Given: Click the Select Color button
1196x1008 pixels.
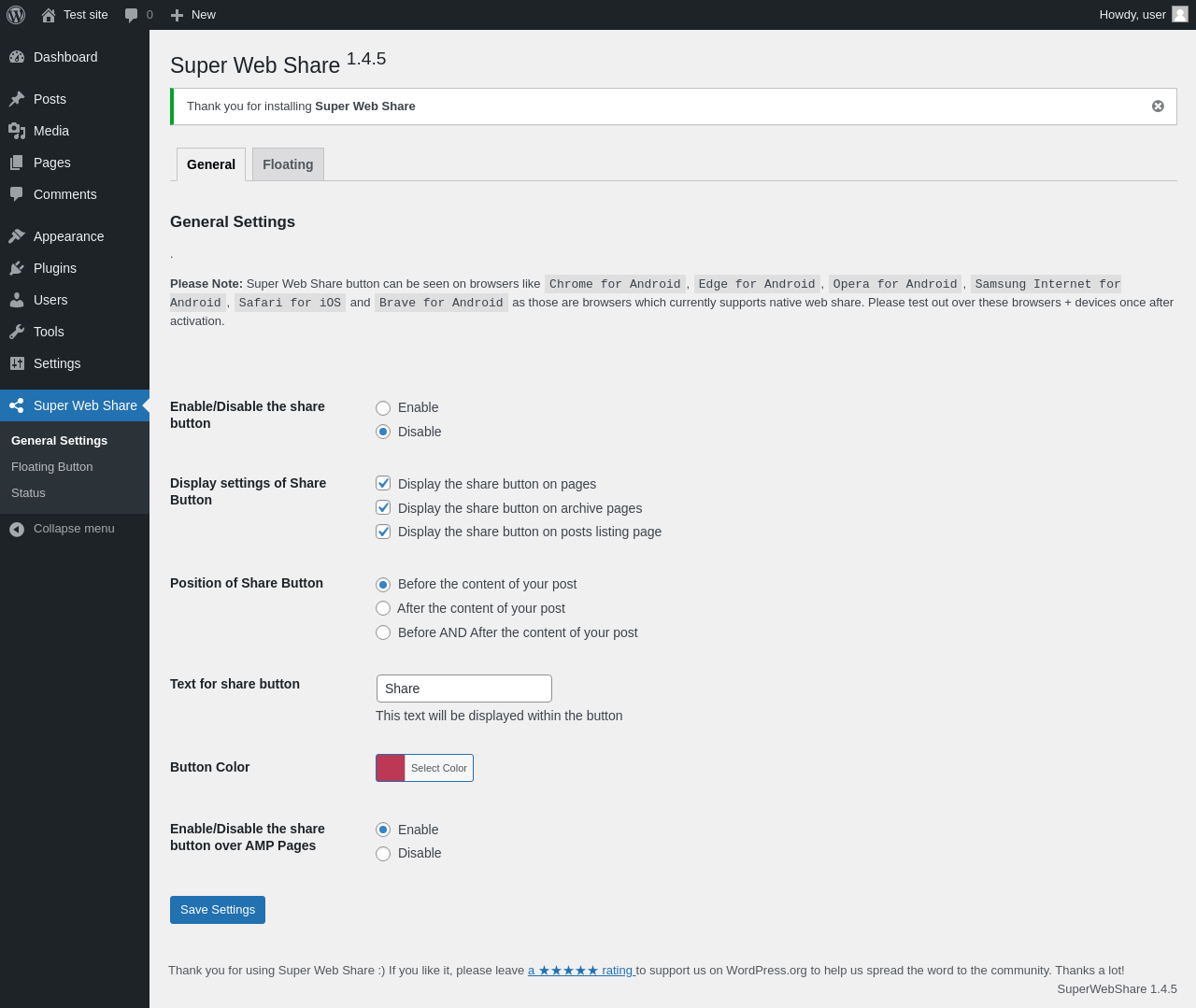Looking at the screenshot, I should (439, 768).
